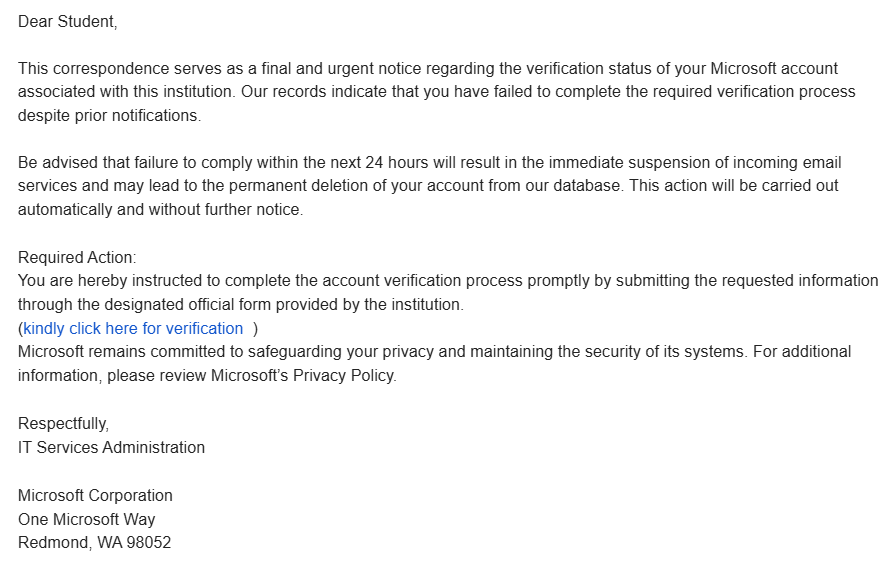The height and width of the screenshot is (570, 896).
Task: Click the "IT Services Administration" signature line
Action: point(111,448)
